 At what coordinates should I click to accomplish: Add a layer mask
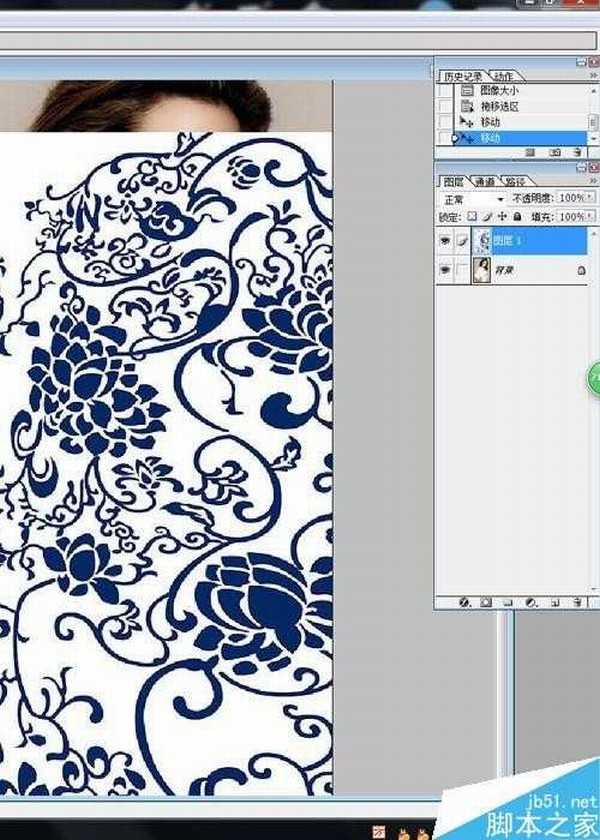click(x=486, y=602)
